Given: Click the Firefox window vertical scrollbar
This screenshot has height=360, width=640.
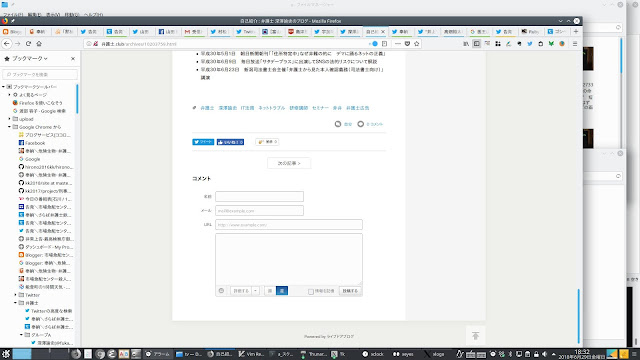Looking at the screenshot, I should [579, 316].
